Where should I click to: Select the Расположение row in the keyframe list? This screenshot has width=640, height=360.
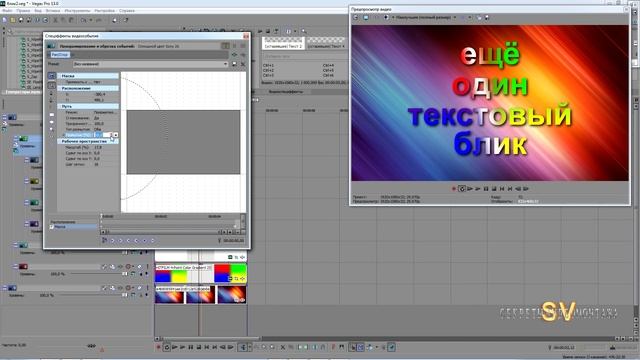(x=73, y=222)
